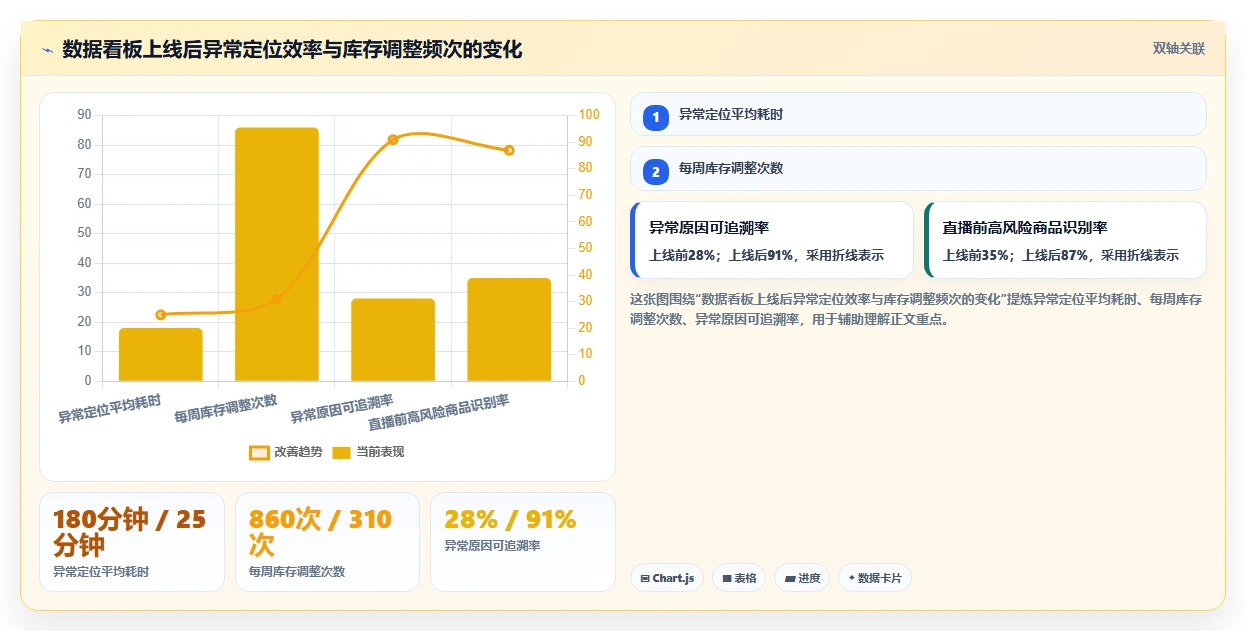Click line point on 每周库存调整次数 bar

pos(277,299)
